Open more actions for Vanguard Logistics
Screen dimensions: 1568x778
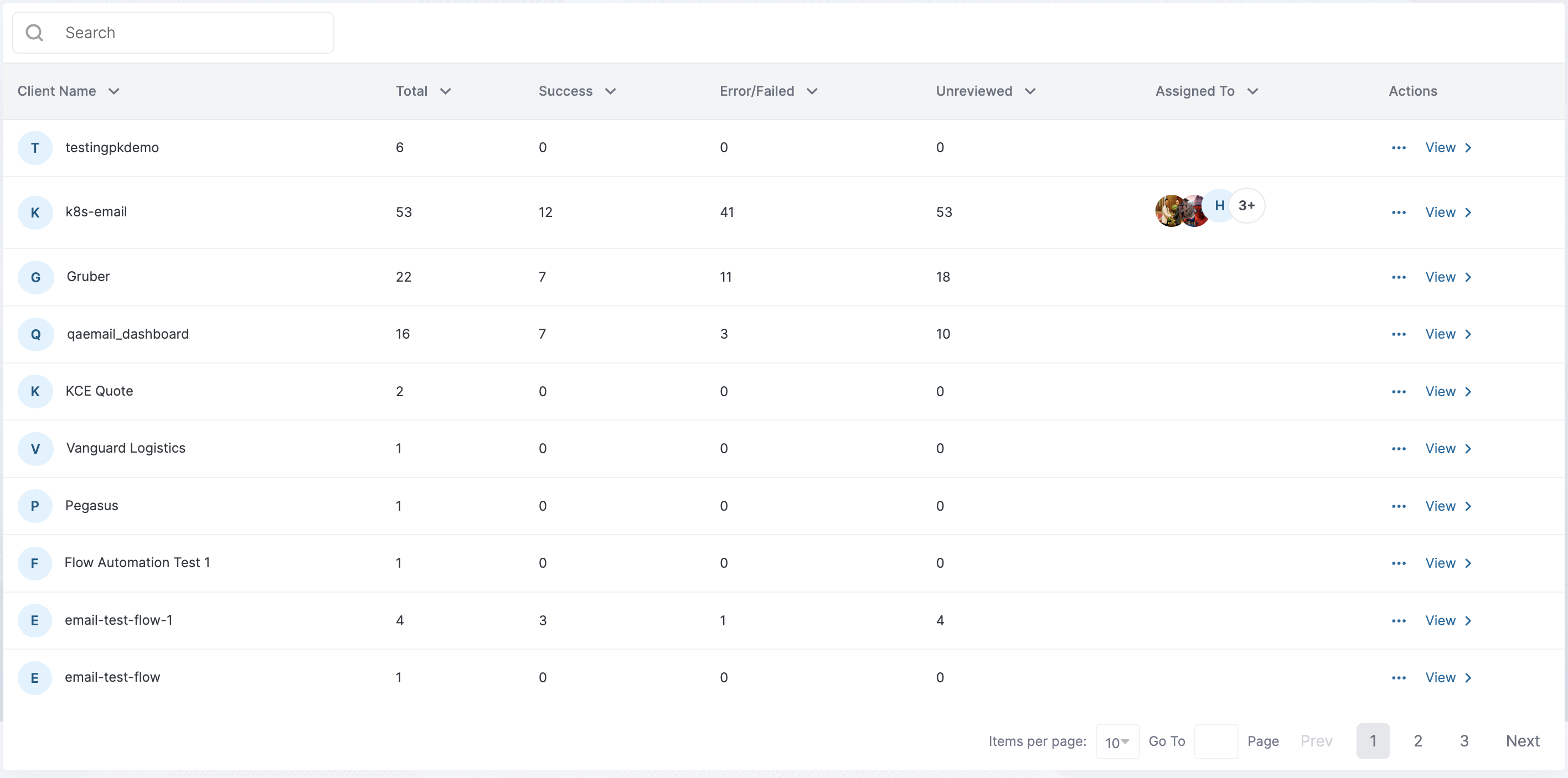(x=1398, y=449)
